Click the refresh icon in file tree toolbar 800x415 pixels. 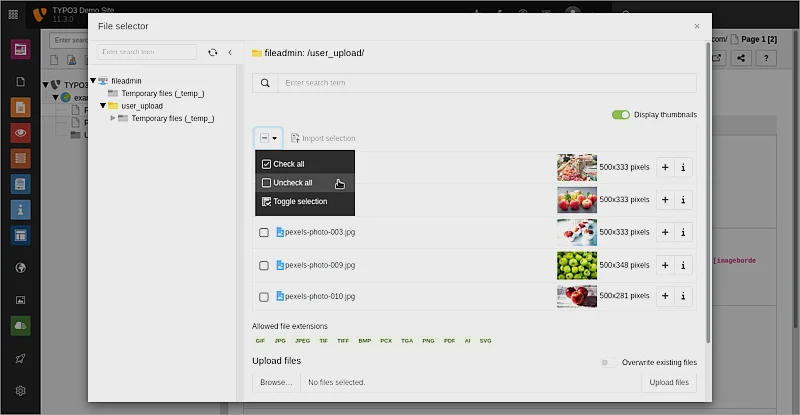[212, 52]
